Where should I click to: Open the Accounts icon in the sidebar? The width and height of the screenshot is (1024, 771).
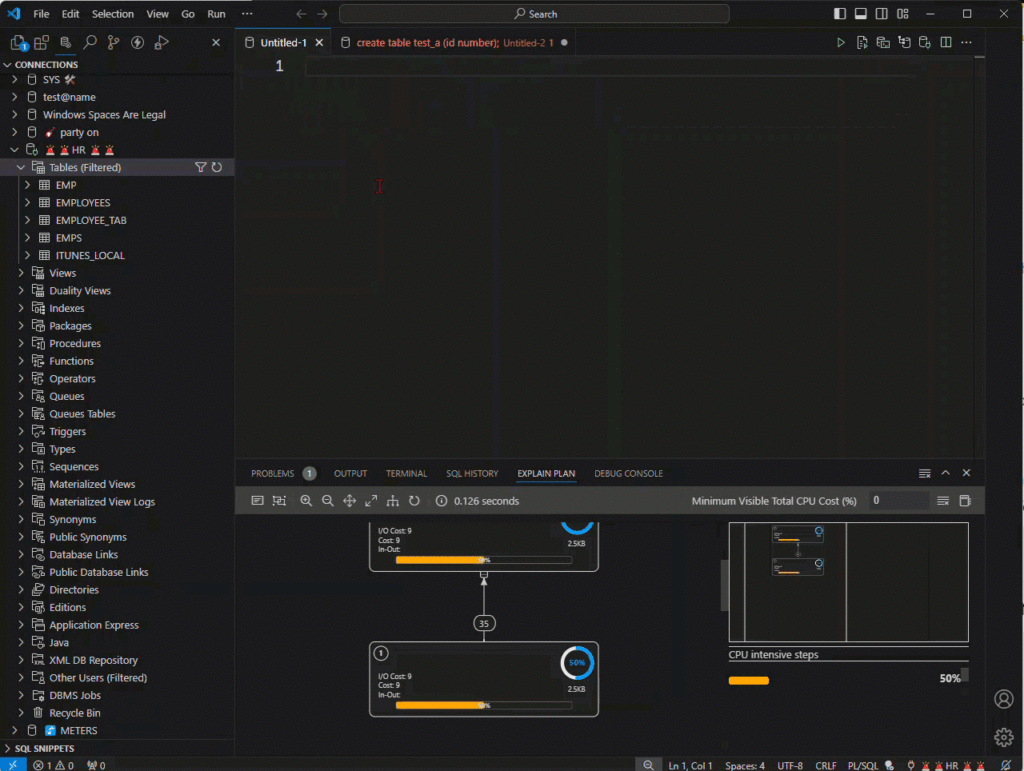tap(1004, 699)
